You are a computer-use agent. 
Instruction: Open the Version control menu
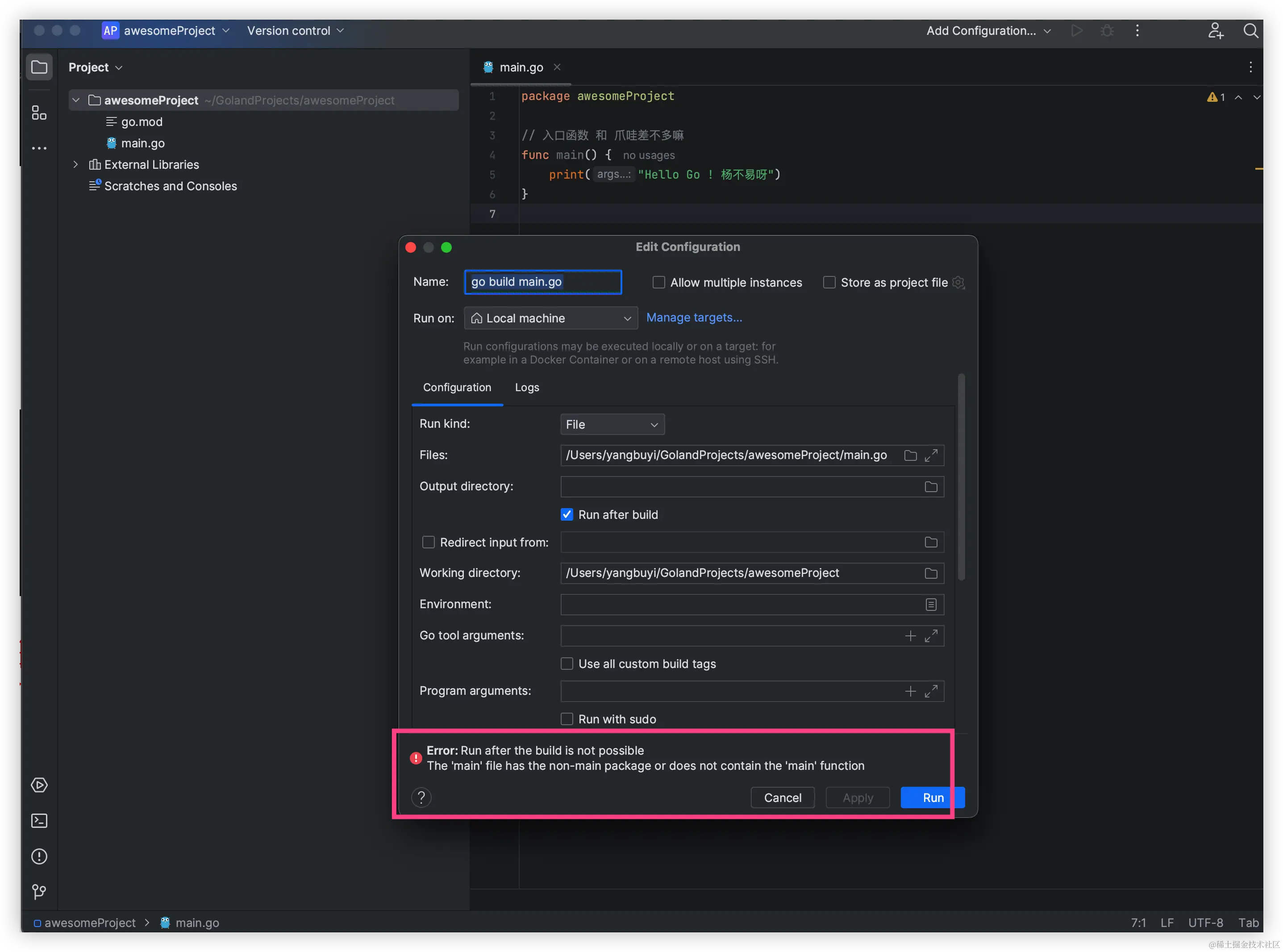[295, 30]
